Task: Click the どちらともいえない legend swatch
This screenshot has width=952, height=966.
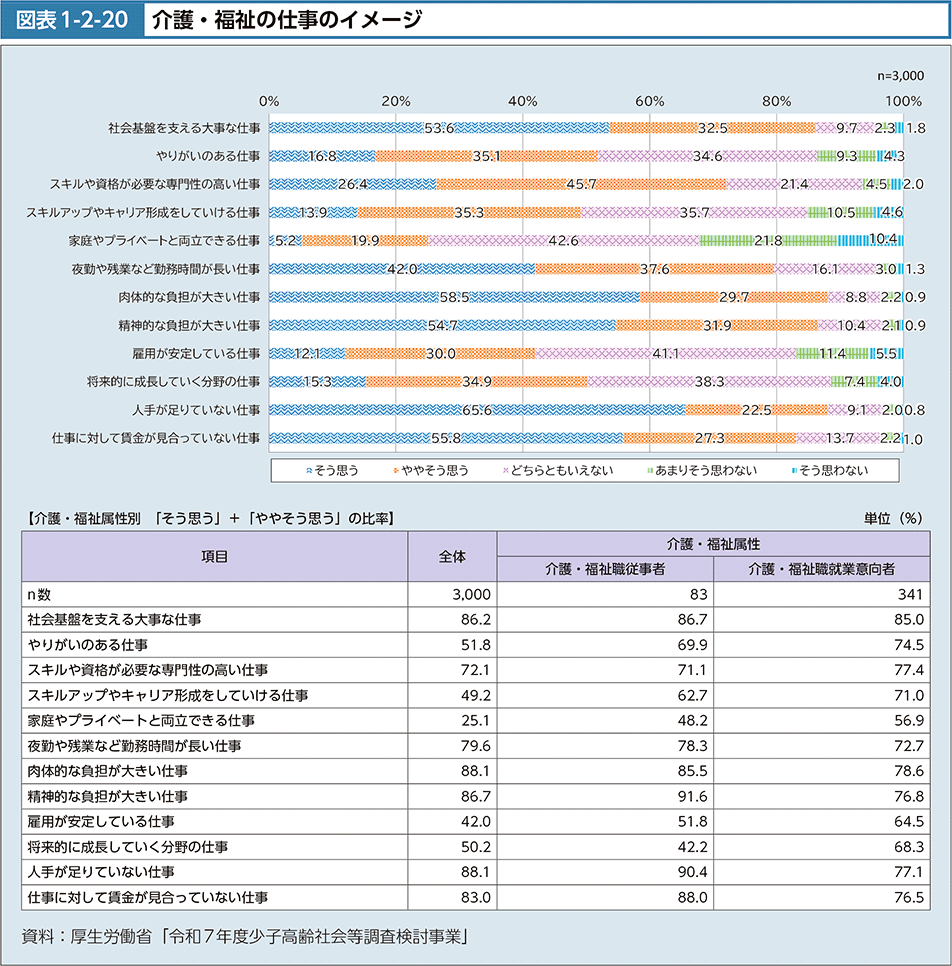Action: click(505, 471)
